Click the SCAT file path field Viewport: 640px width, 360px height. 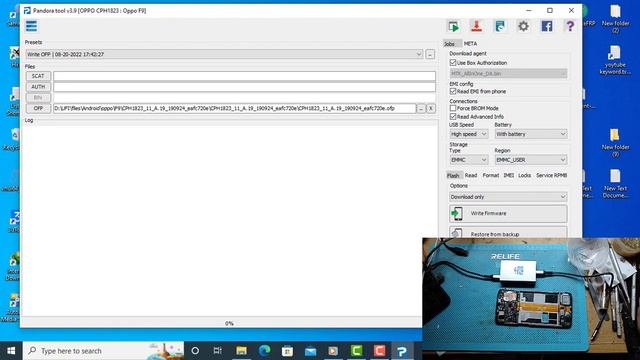[x=244, y=76]
